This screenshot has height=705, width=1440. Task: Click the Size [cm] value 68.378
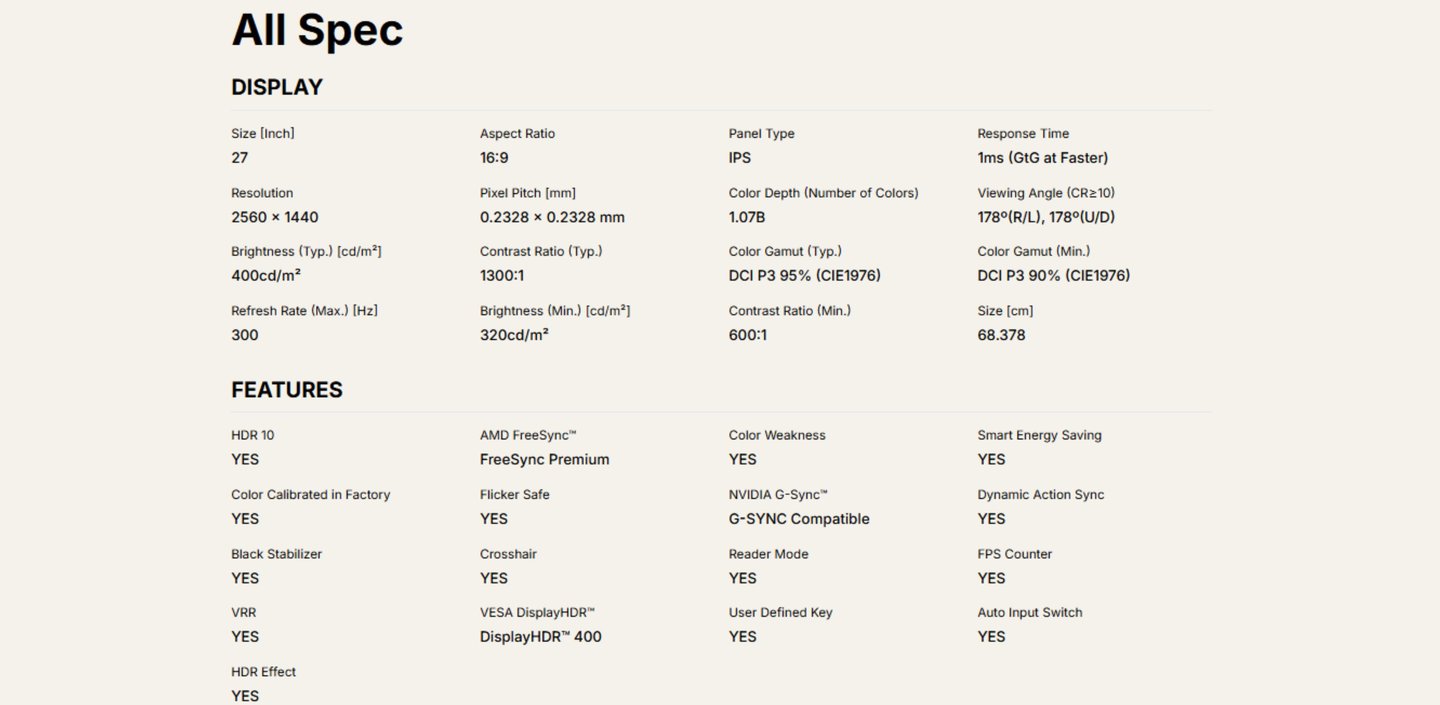(1002, 335)
